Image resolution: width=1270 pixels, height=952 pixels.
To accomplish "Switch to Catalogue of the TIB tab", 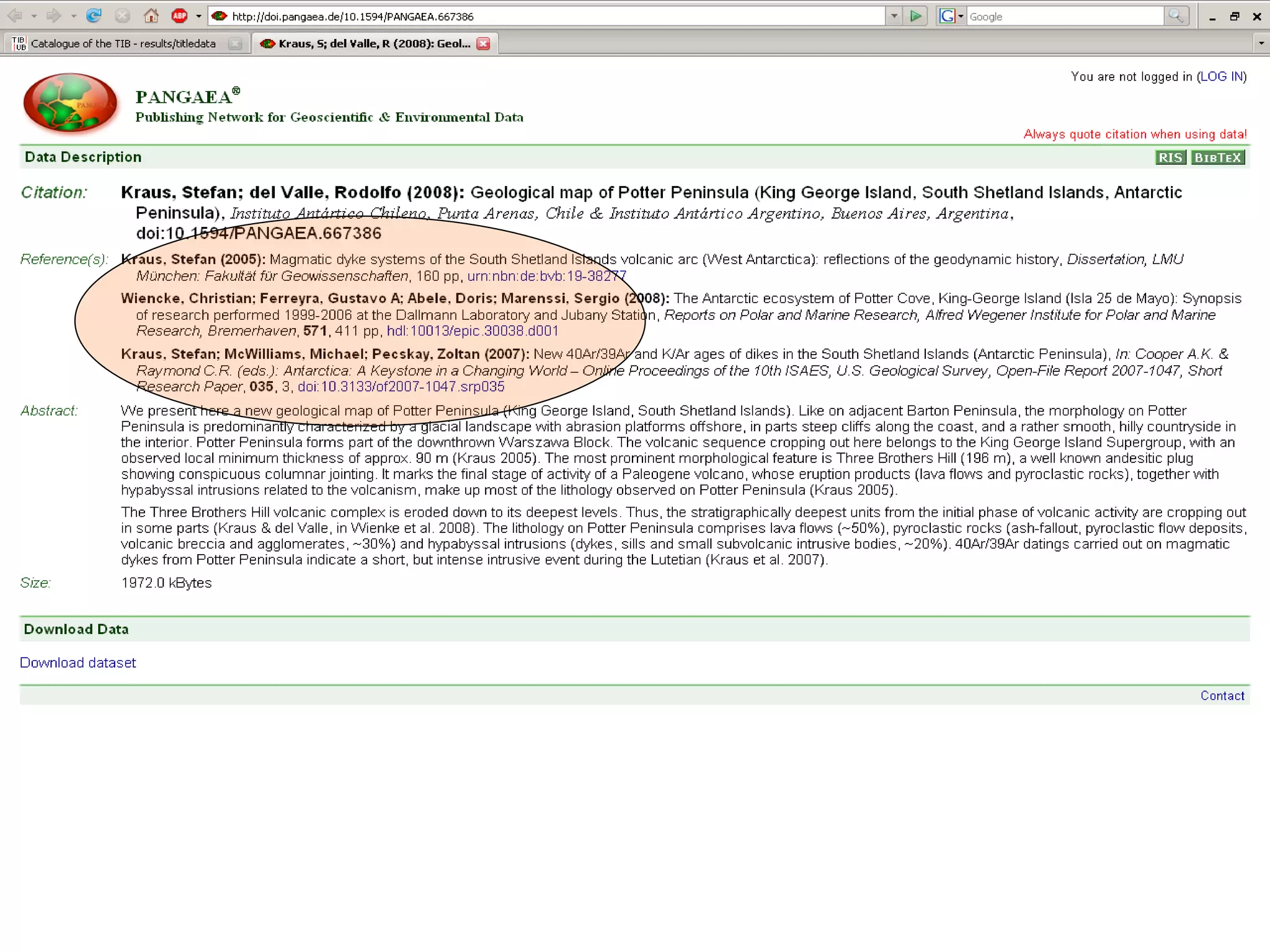I will point(123,43).
